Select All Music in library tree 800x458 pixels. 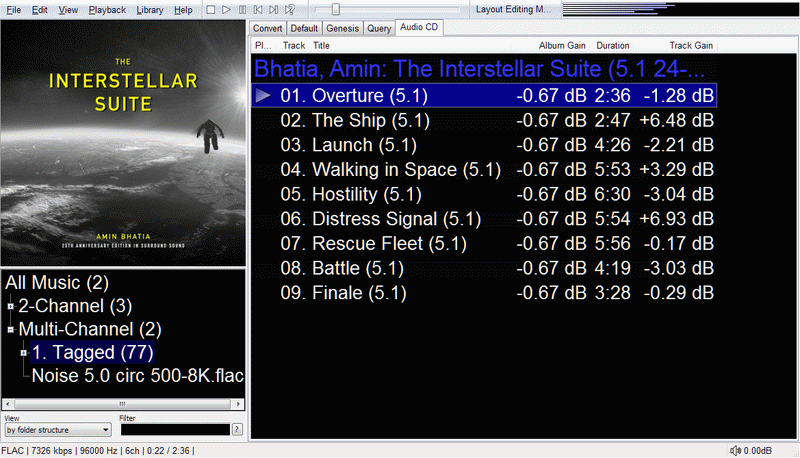[57, 283]
